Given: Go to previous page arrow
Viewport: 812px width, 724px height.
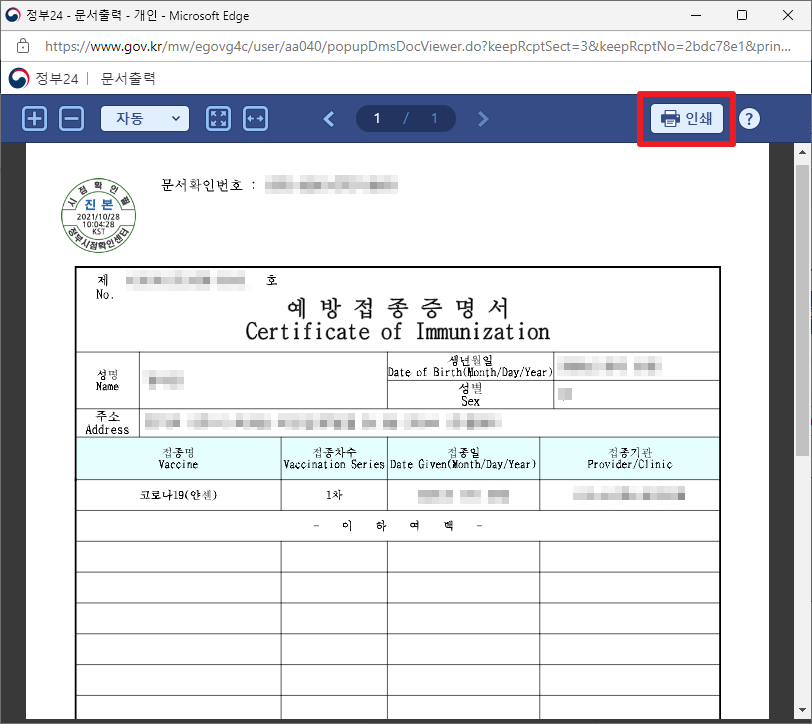Looking at the screenshot, I should point(329,119).
